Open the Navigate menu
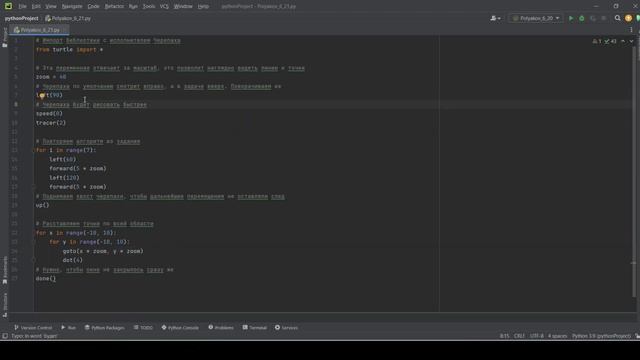The width and height of the screenshot is (640, 360). [x=72, y=6]
